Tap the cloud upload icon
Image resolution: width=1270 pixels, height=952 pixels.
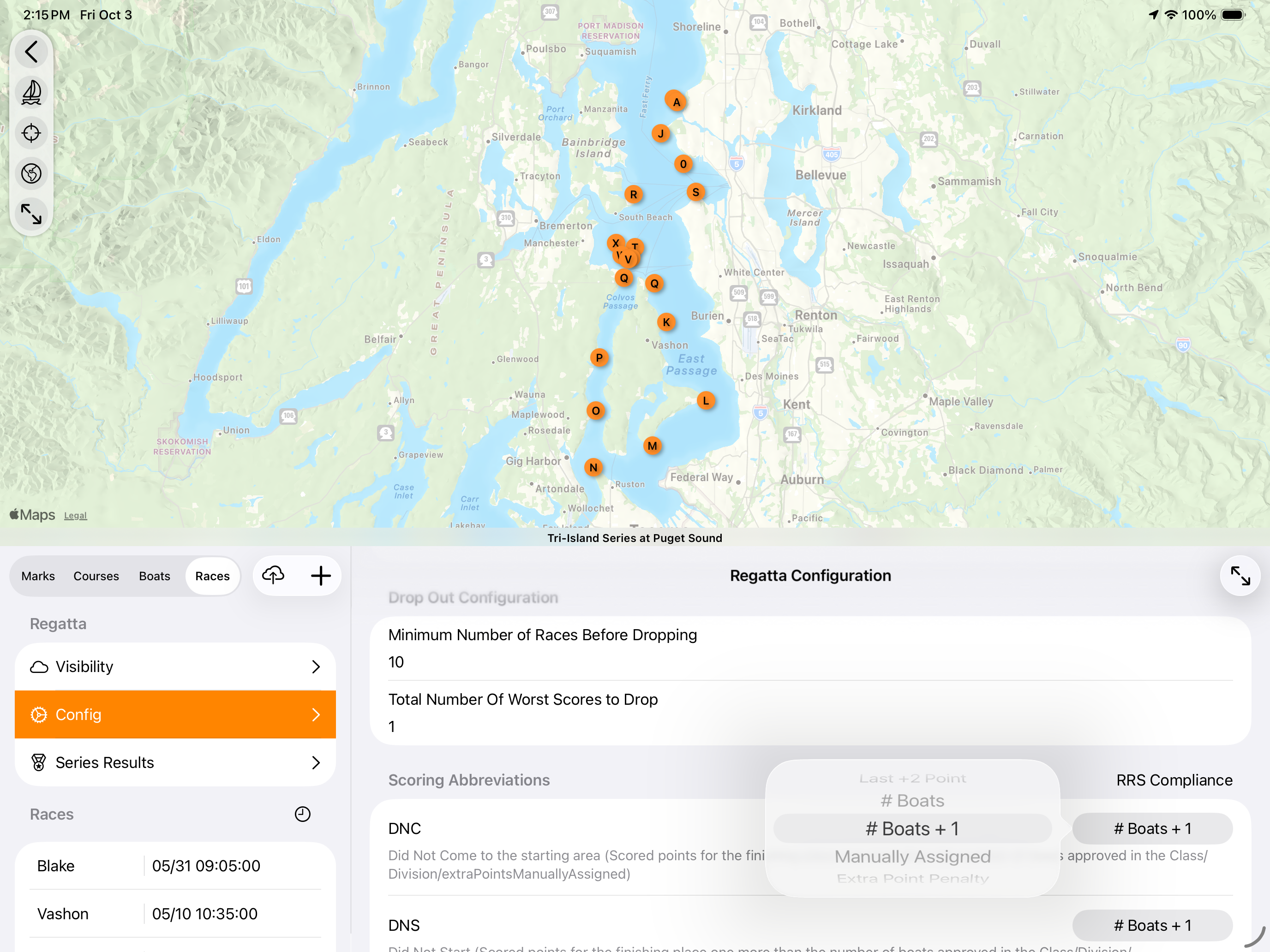pos(273,576)
